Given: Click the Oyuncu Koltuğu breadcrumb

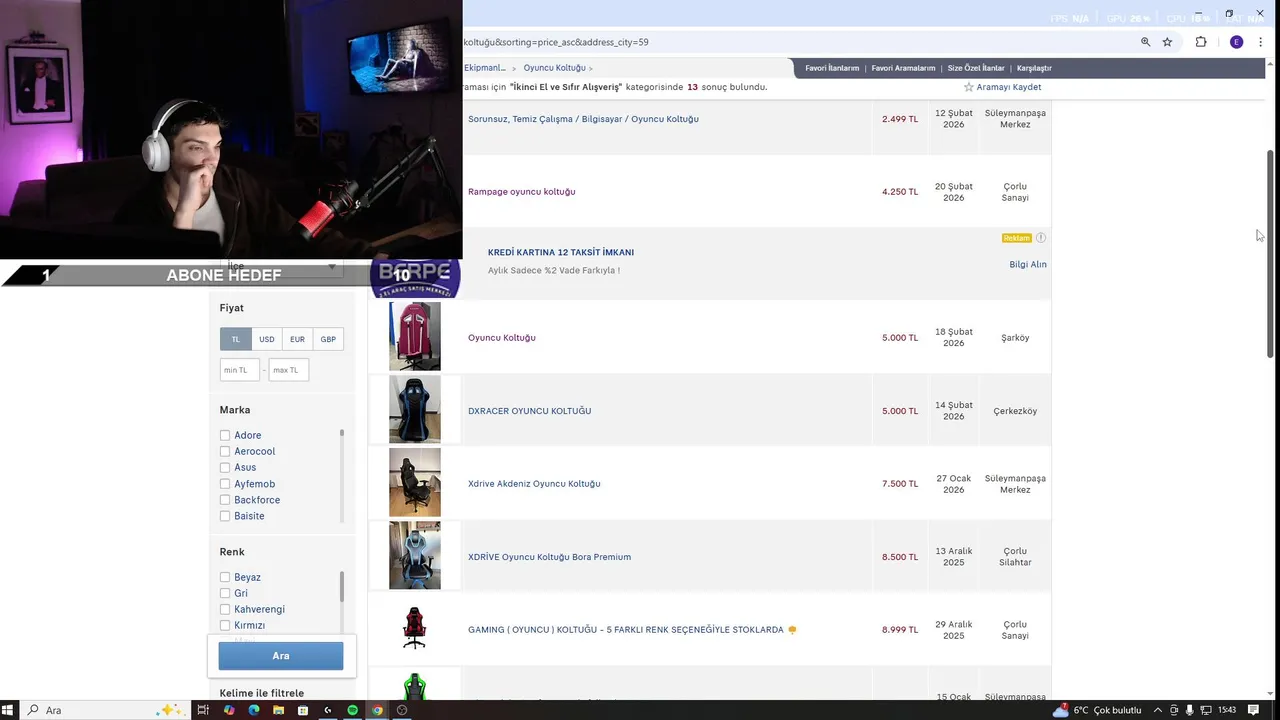Looking at the screenshot, I should pyautogui.click(x=555, y=68).
